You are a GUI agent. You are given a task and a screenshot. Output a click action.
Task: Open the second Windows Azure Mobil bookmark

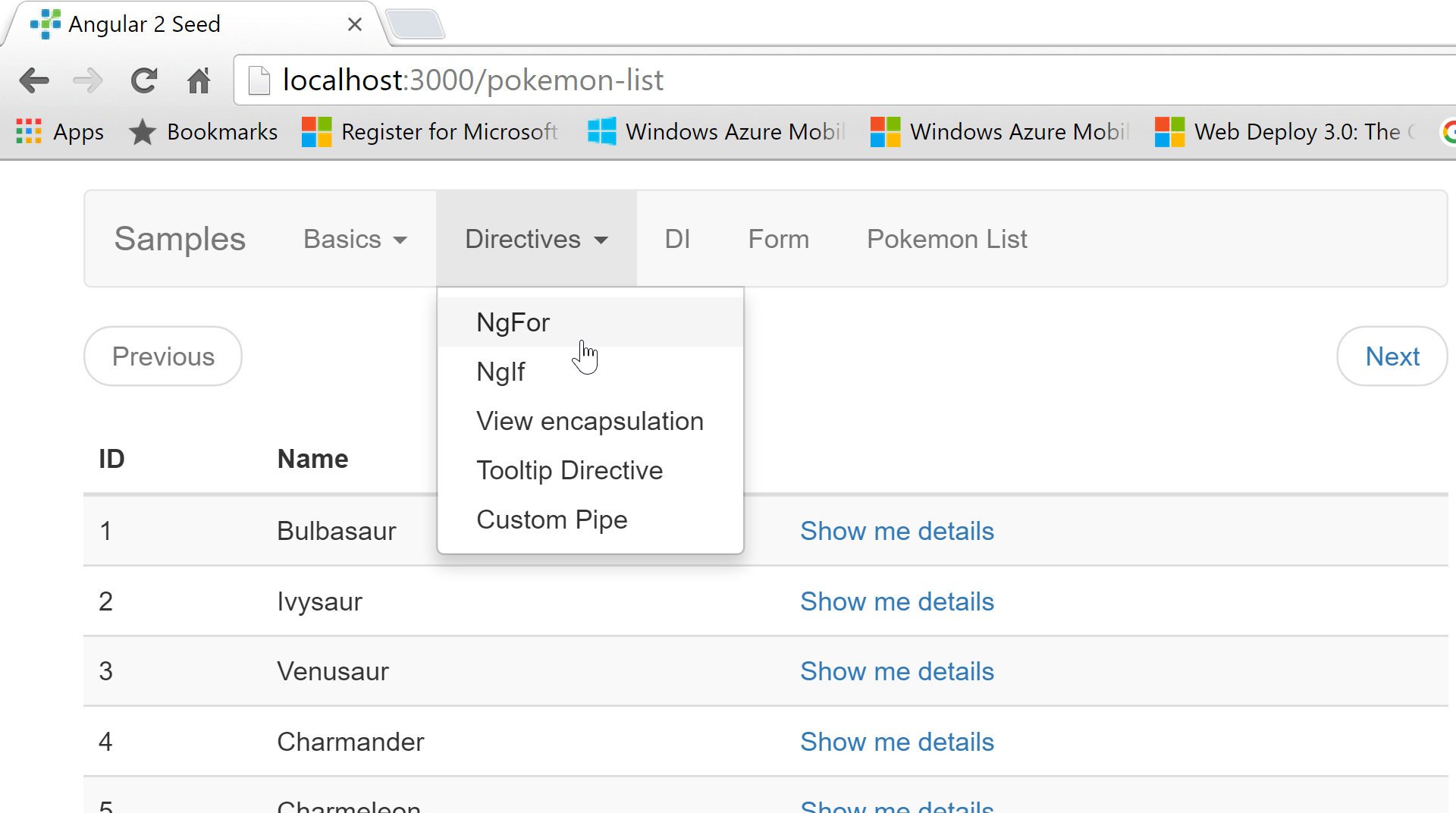(x=999, y=132)
